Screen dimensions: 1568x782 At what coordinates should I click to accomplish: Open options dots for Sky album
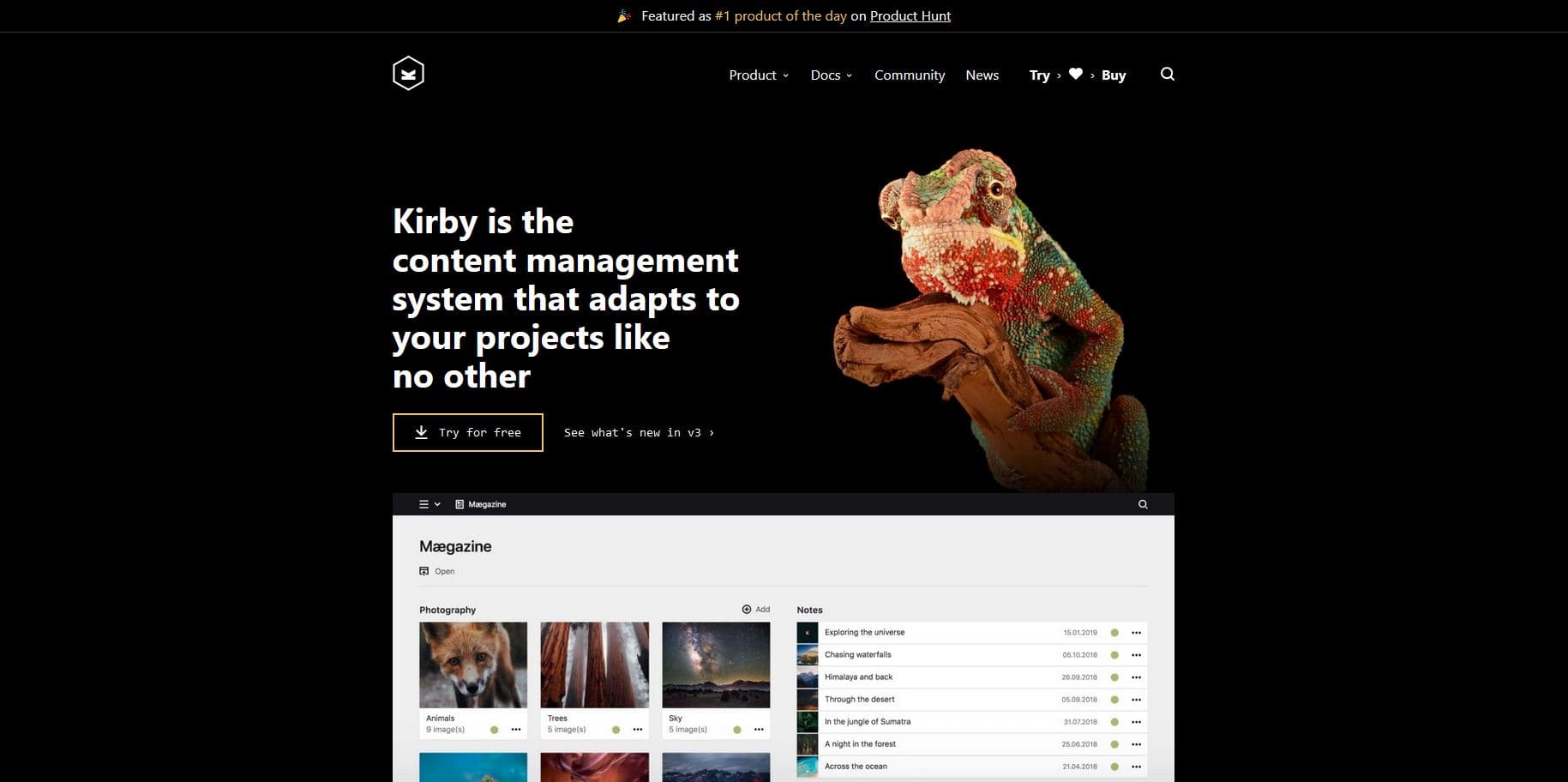click(759, 730)
